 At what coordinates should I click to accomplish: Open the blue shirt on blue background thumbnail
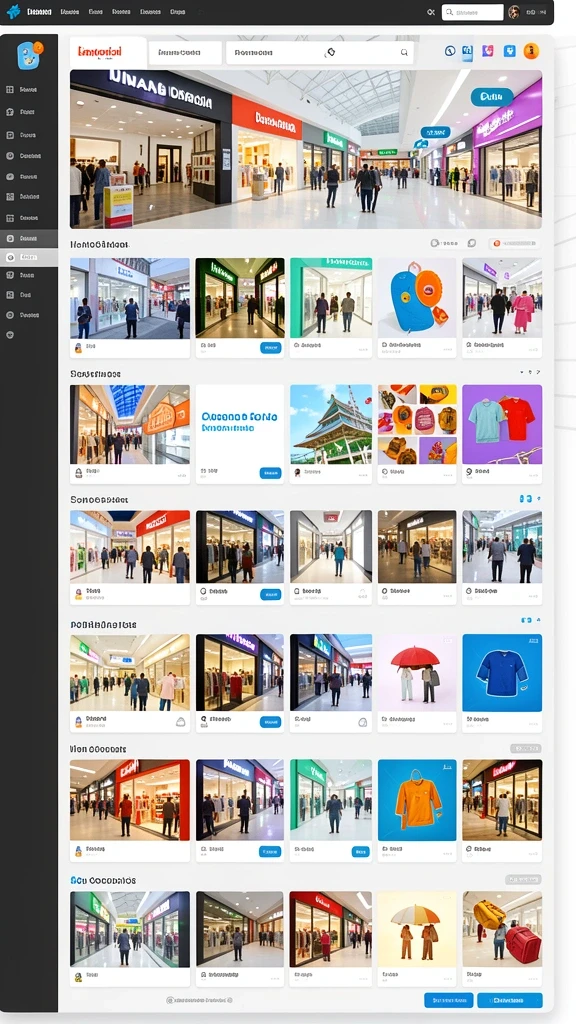502,673
